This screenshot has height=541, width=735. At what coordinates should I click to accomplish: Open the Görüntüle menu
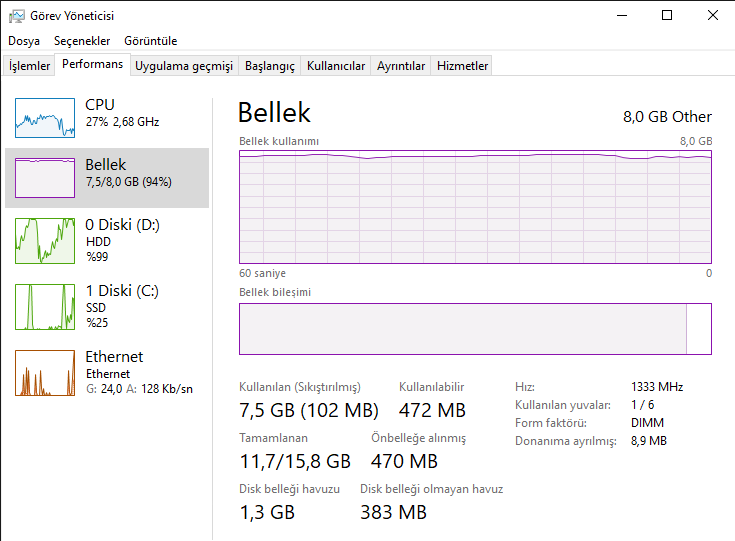pos(150,41)
